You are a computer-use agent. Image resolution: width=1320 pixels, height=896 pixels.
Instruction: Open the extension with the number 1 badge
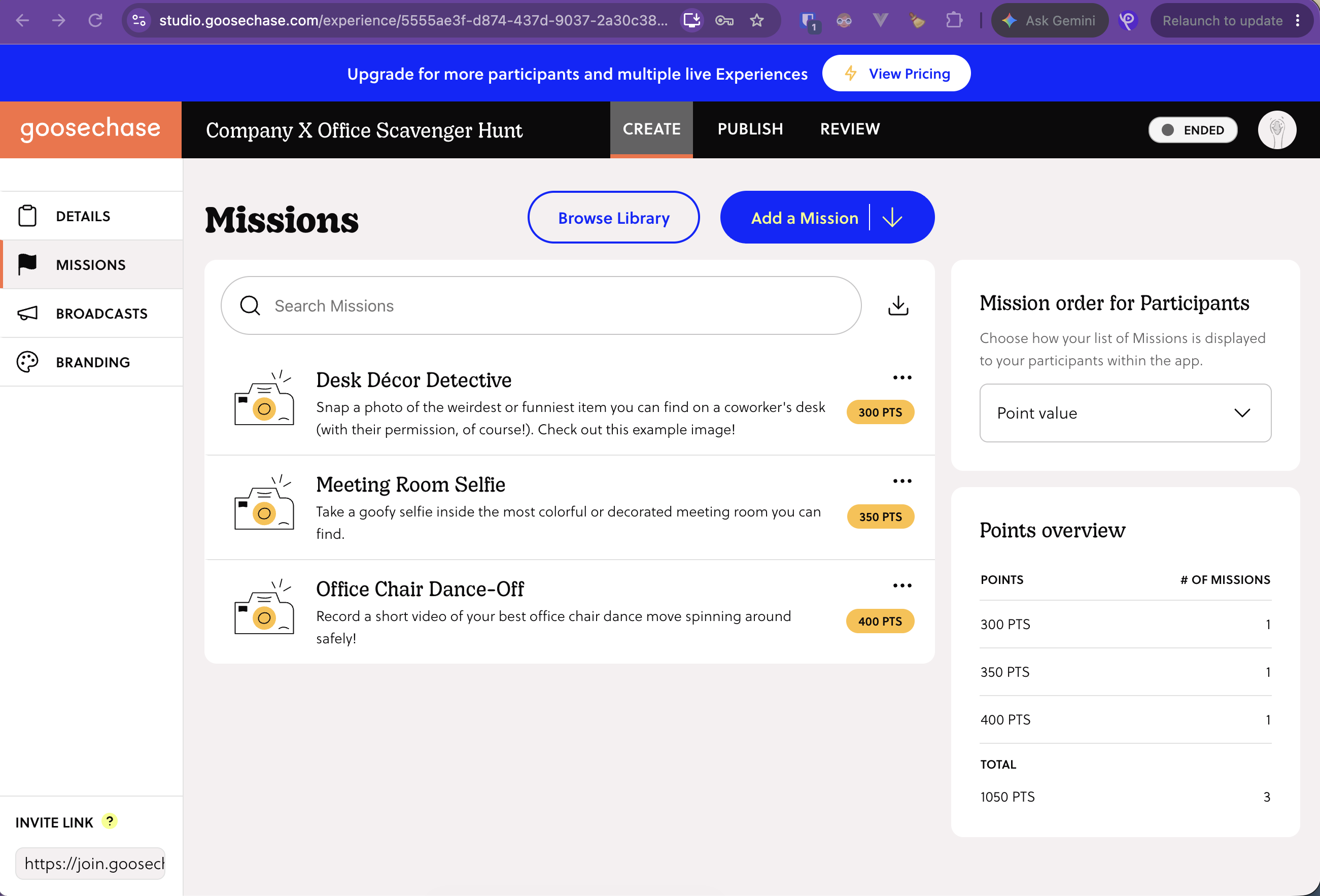pyautogui.click(x=808, y=22)
